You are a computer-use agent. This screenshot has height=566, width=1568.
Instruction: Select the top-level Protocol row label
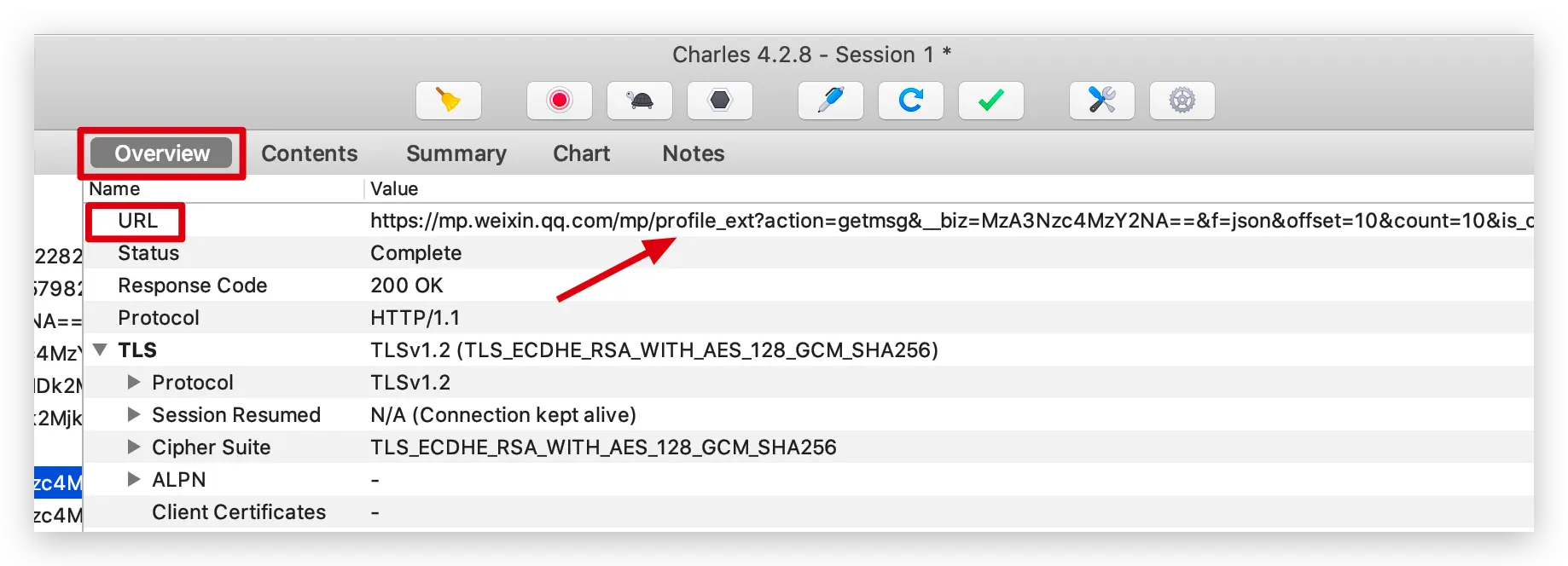tap(159, 318)
